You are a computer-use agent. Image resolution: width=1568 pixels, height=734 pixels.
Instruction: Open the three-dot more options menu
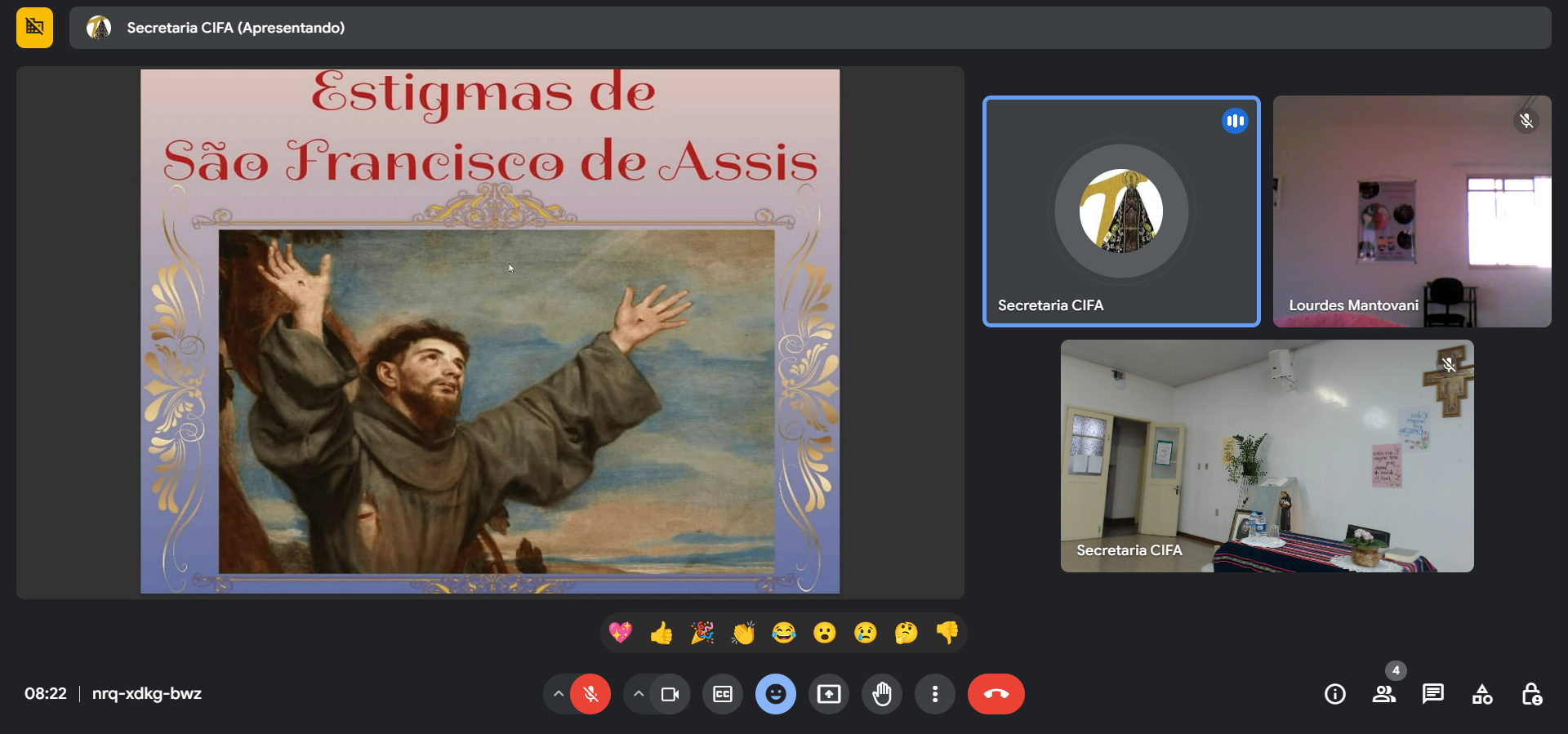click(x=935, y=694)
